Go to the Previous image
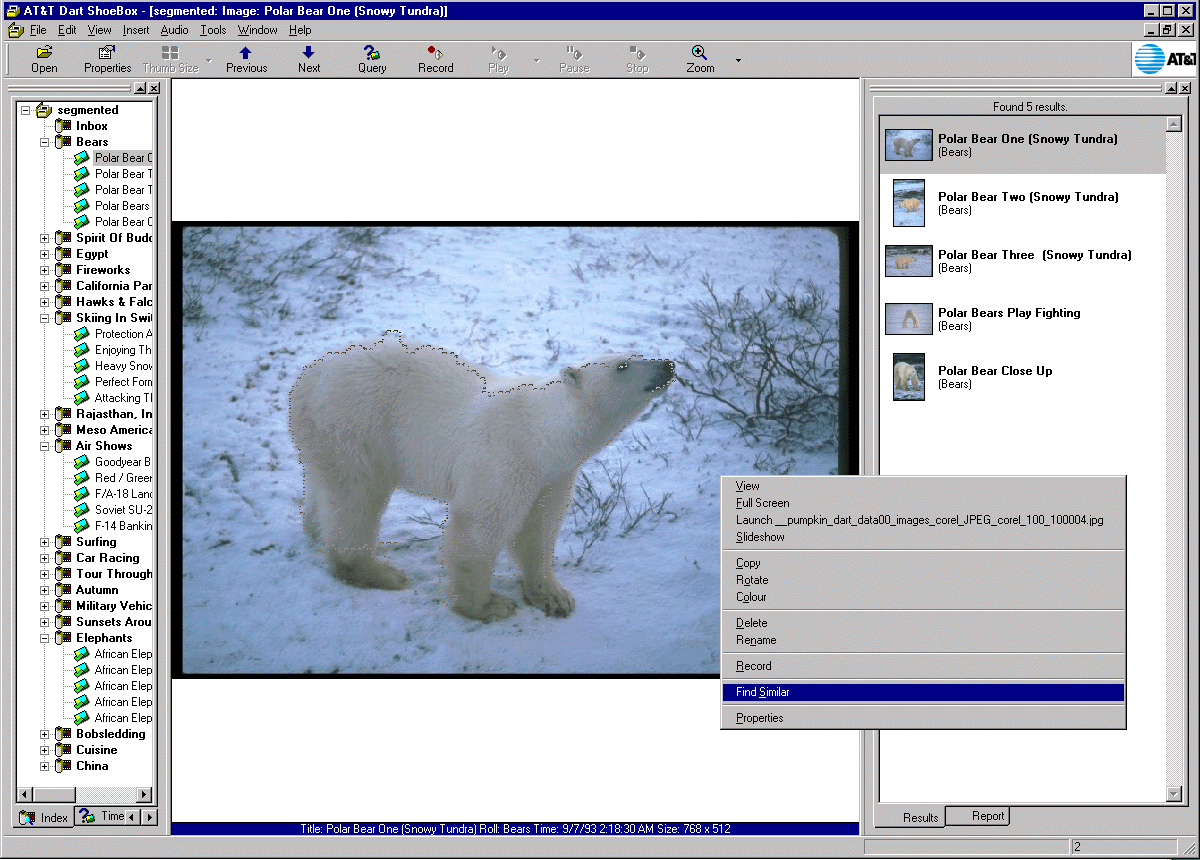The image size is (1200, 860). tap(246, 53)
